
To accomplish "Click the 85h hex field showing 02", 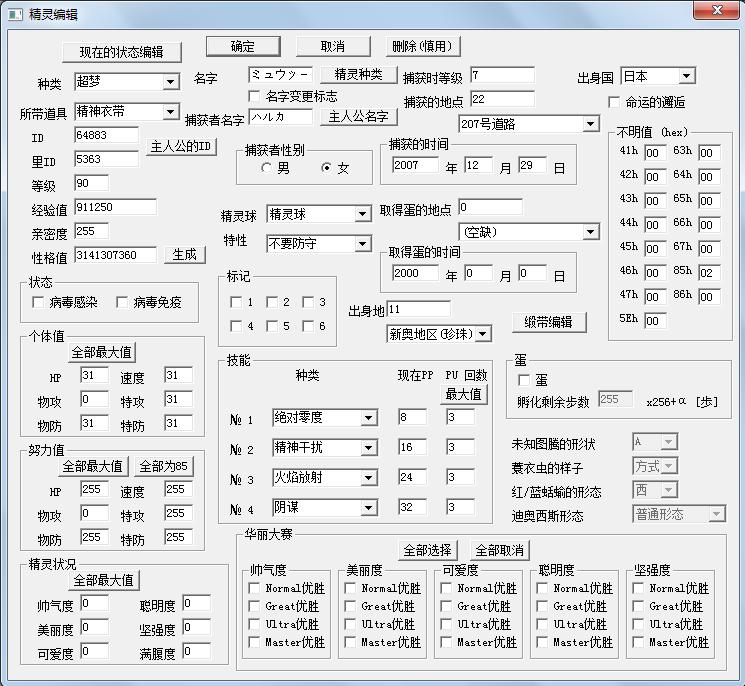I will 709,273.
